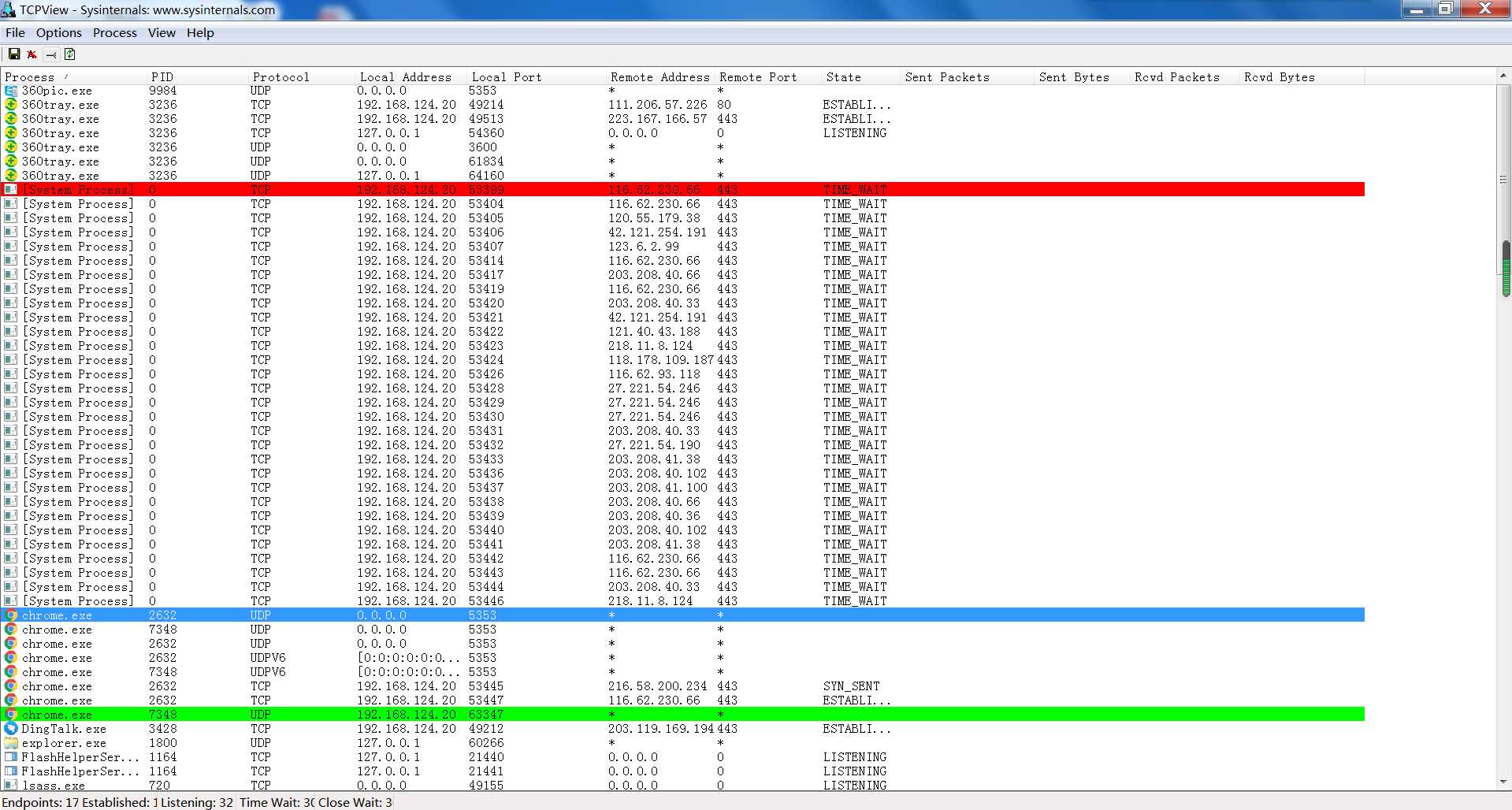Click the Refresh toolbar icon
The image size is (1512, 810).
point(70,54)
